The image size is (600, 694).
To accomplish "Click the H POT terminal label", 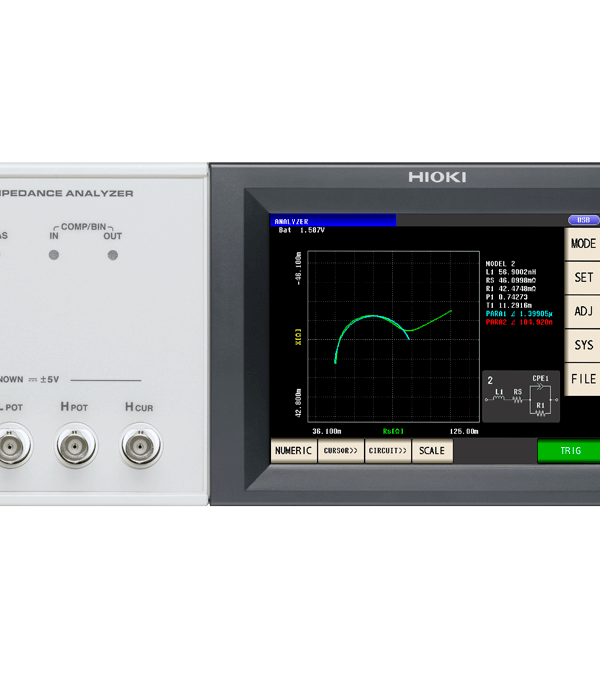I will pyautogui.click(x=74, y=407).
